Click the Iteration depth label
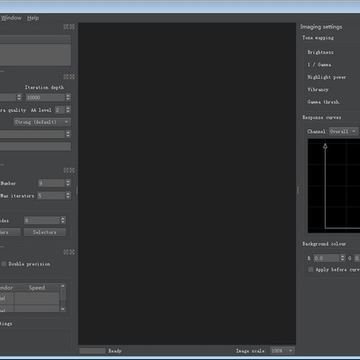Image resolution: width=360 pixels, height=360 pixels. 44,87
